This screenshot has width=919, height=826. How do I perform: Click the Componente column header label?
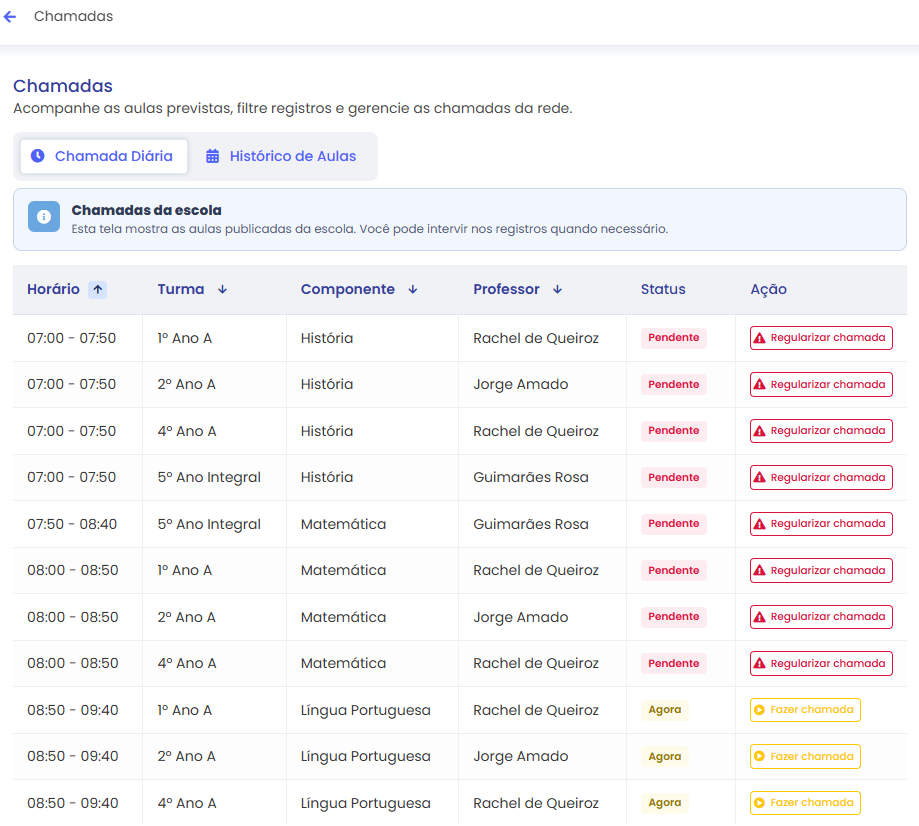click(348, 289)
